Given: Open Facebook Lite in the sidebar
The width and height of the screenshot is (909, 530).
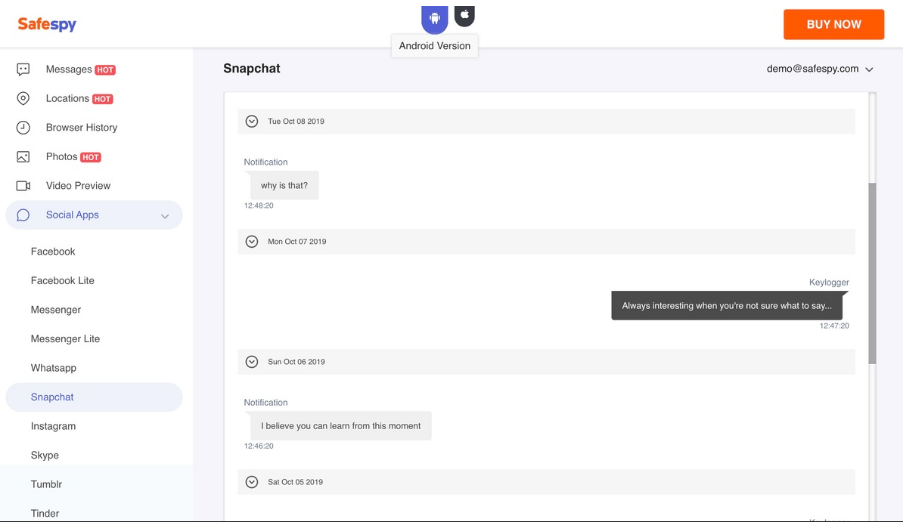Looking at the screenshot, I should (62, 281).
